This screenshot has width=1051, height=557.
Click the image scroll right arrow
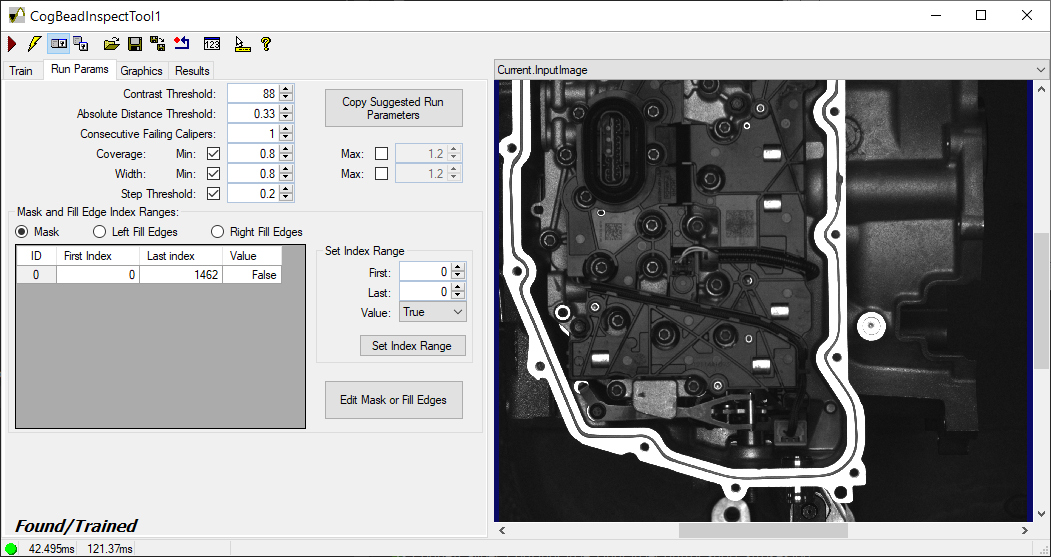(1027, 530)
